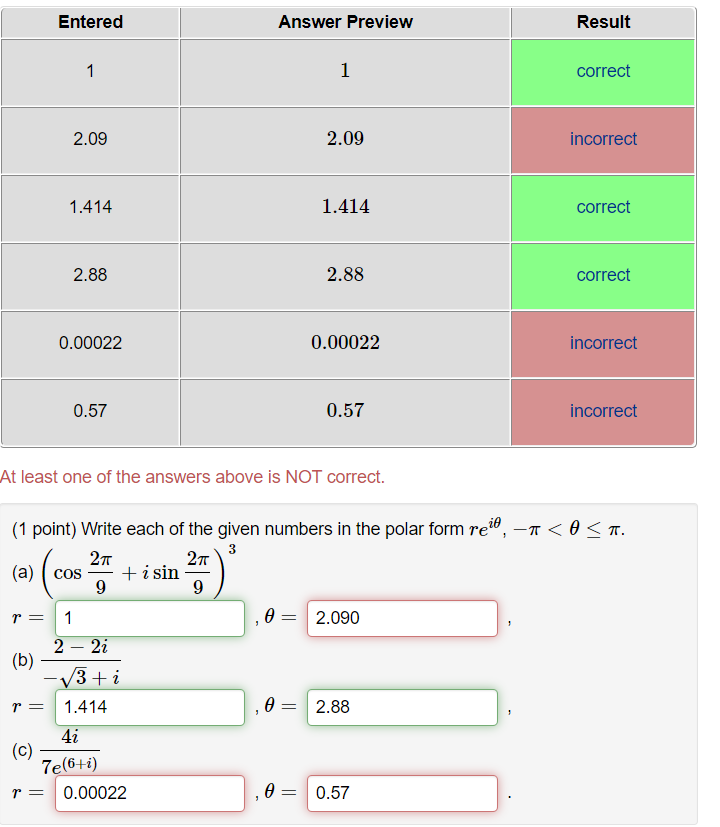This screenshot has width=720, height=827.
Task: Click the 0.00022 preview cell in the table
Action: (x=345, y=343)
